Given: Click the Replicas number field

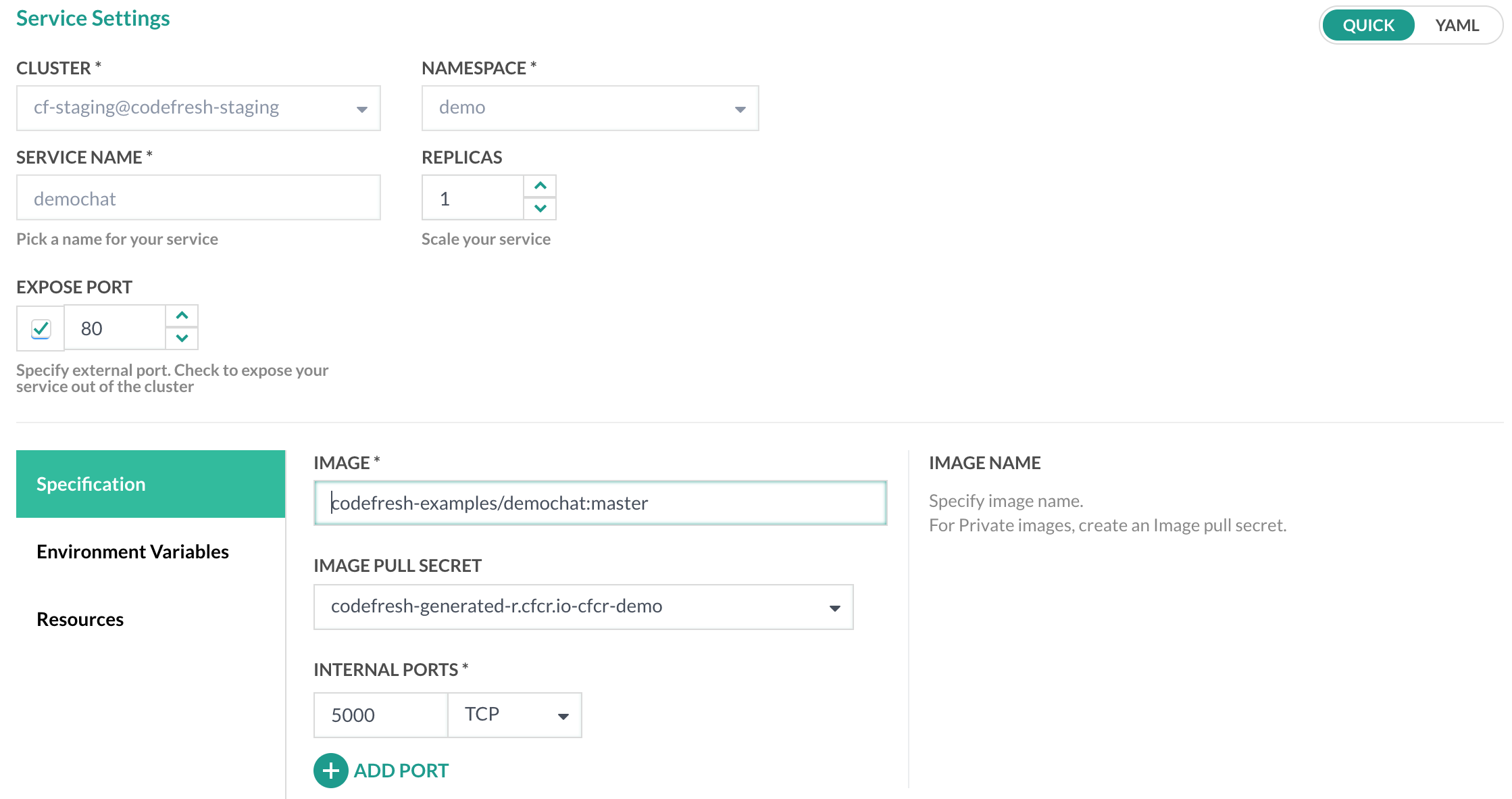Looking at the screenshot, I should coord(473,198).
